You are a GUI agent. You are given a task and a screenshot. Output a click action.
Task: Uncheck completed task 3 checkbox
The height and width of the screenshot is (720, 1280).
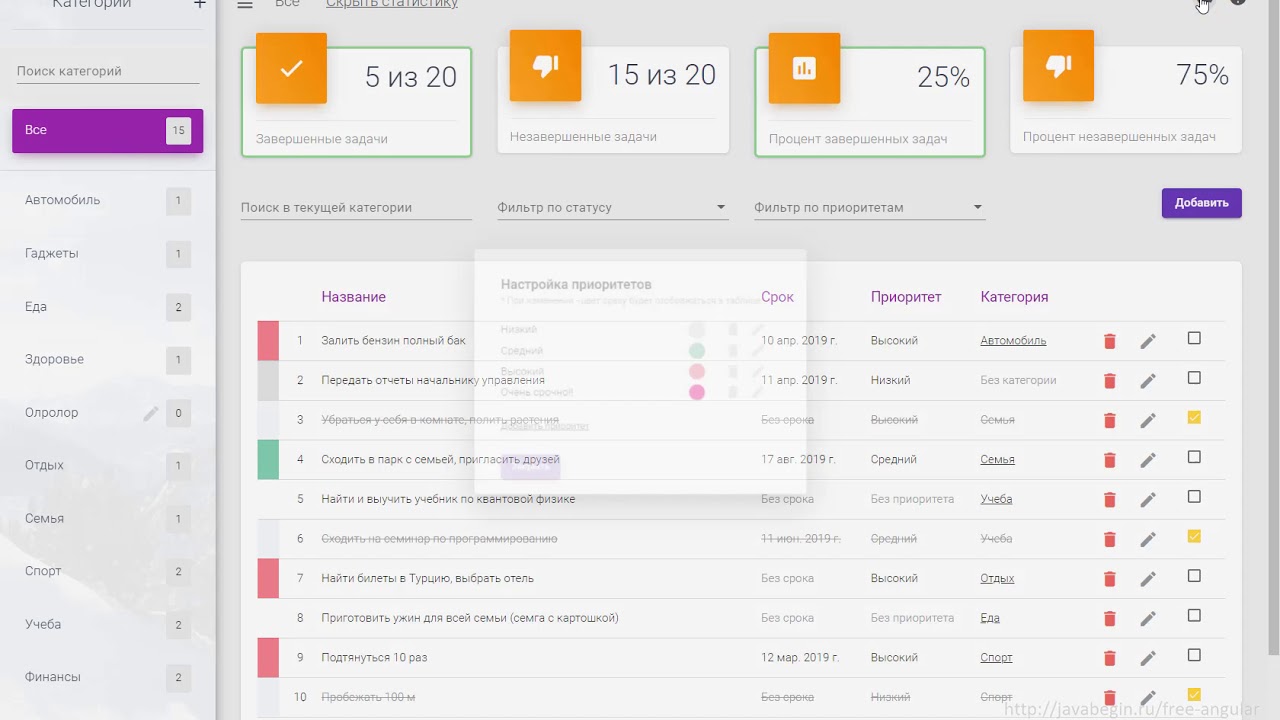click(x=1194, y=418)
